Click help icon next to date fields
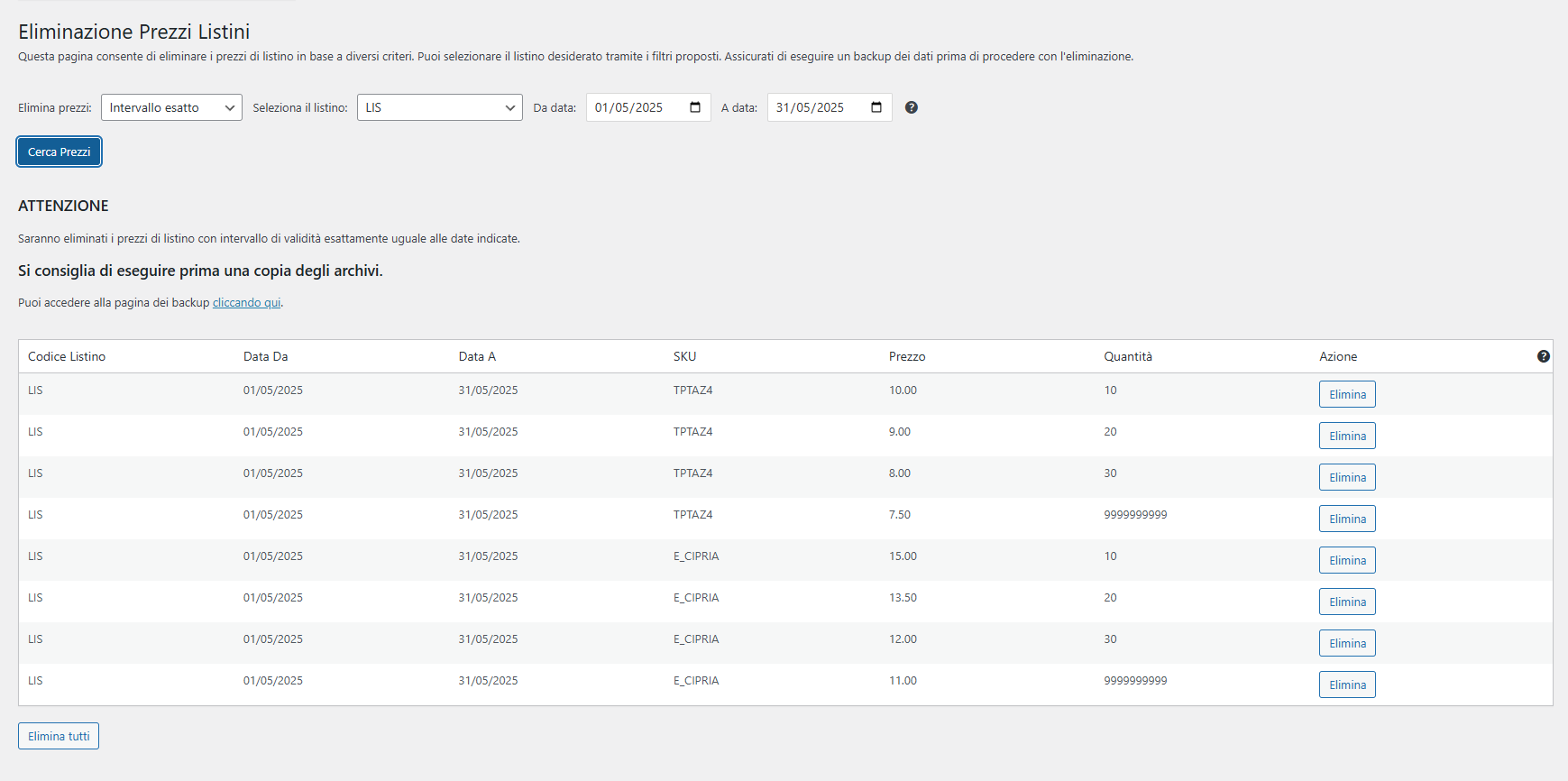This screenshot has width=1568, height=781. [x=912, y=107]
